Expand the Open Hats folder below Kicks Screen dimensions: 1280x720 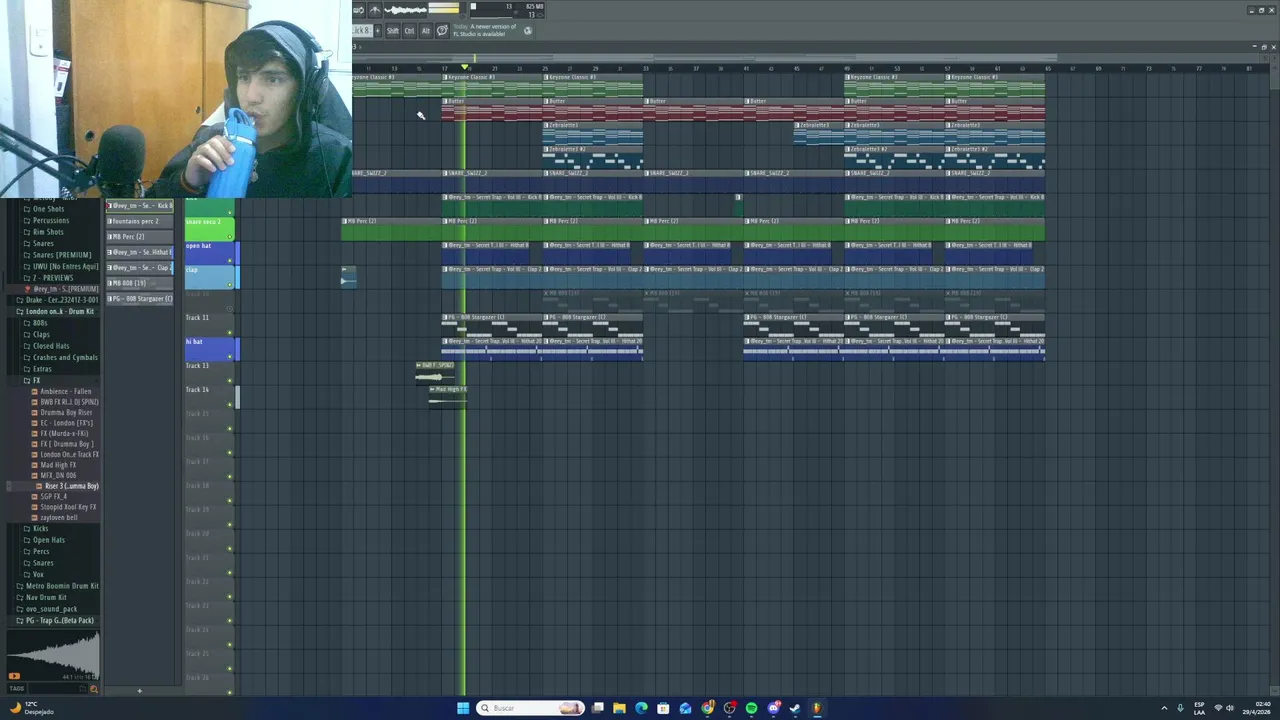point(46,540)
